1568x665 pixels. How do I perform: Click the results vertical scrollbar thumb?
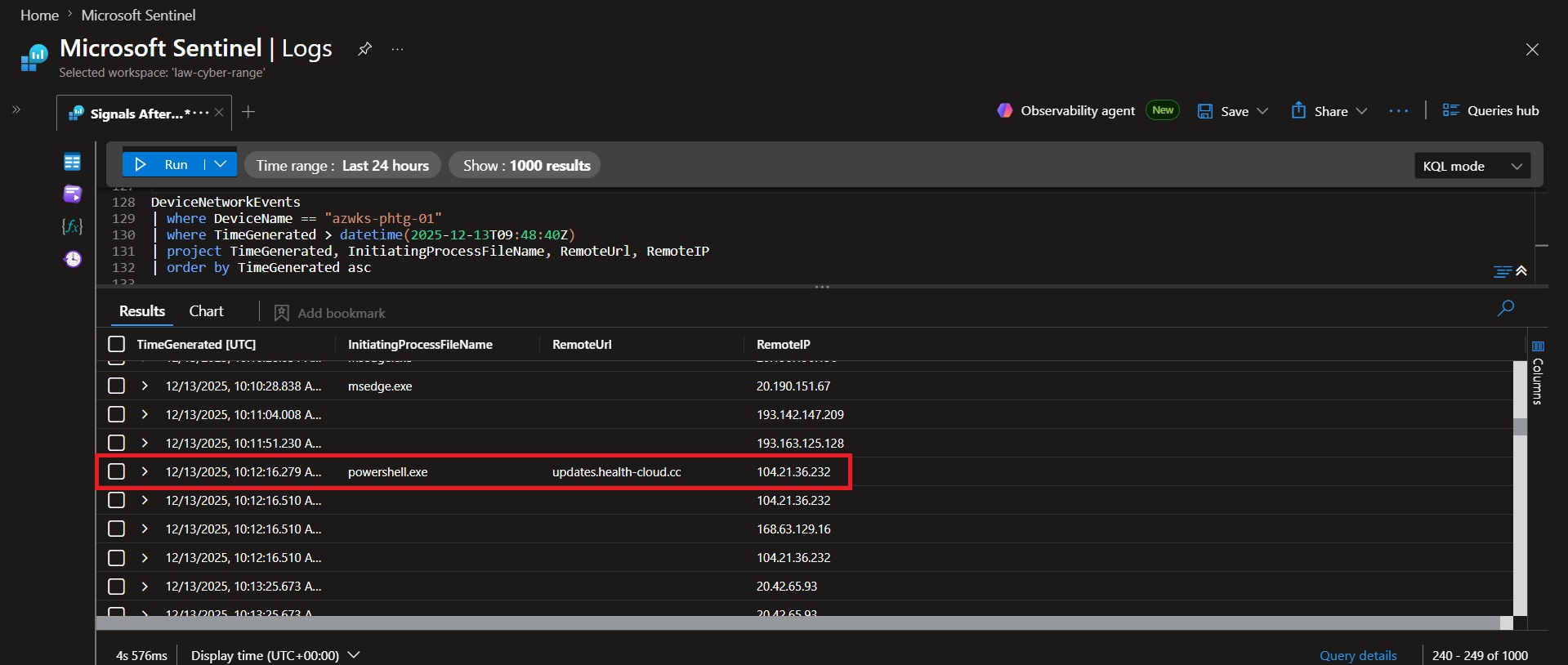pos(1520,427)
